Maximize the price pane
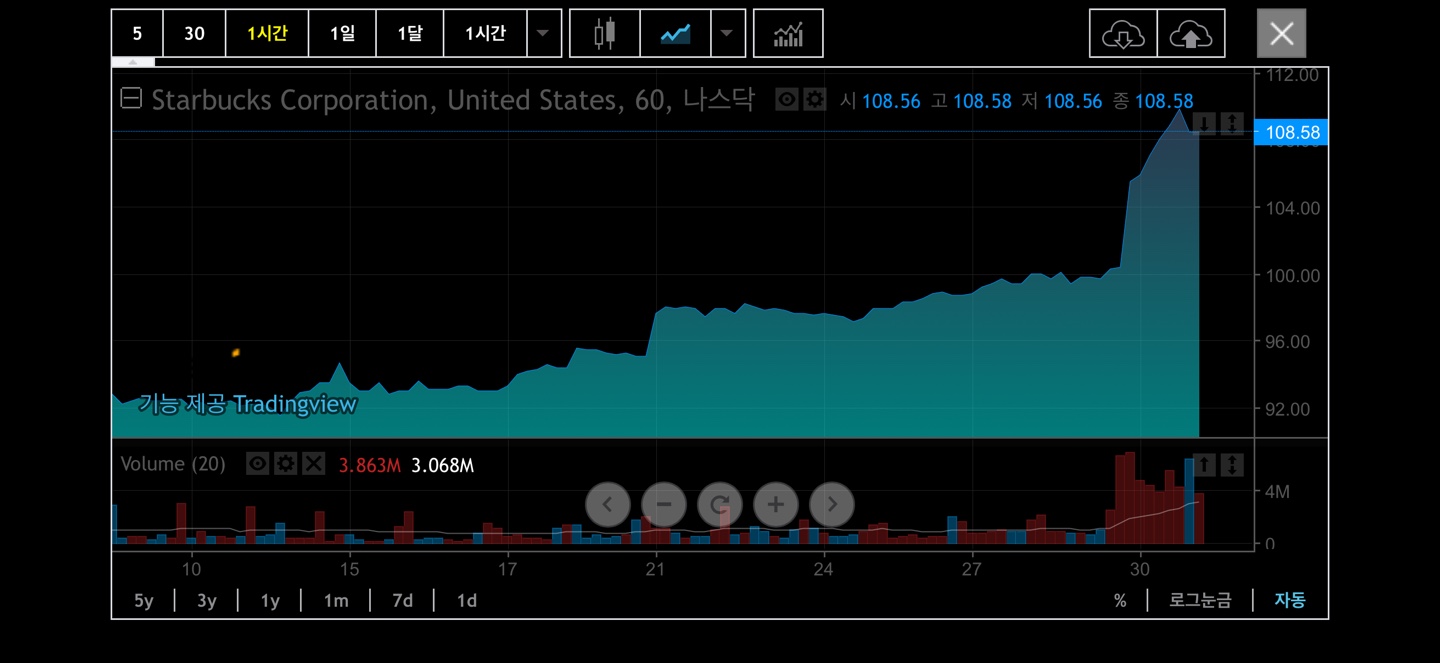The image size is (1440, 663). [1233, 124]
